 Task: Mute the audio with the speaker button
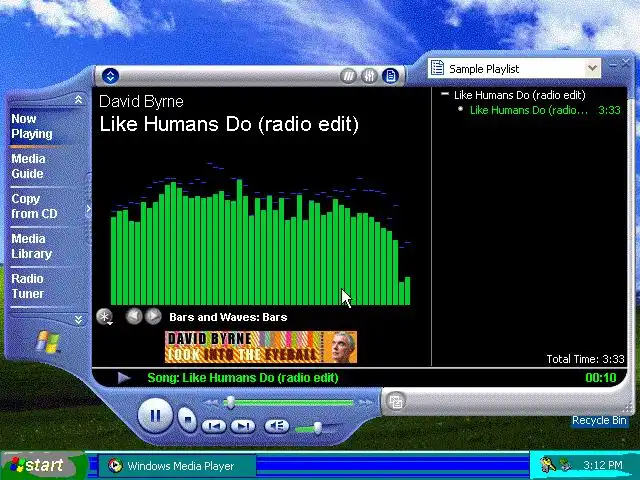tap(277, 426)
